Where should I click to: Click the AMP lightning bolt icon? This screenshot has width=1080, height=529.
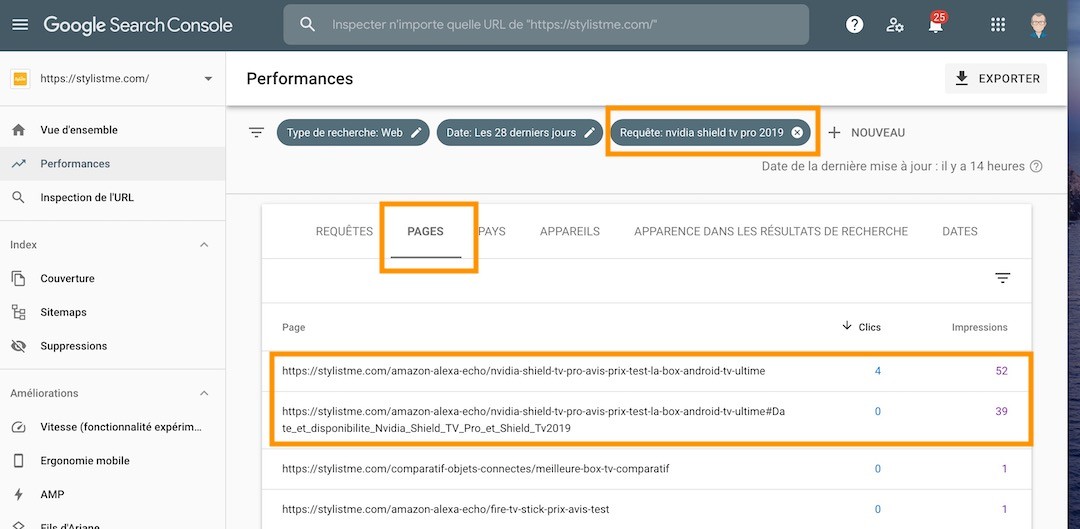coord(19,495)
